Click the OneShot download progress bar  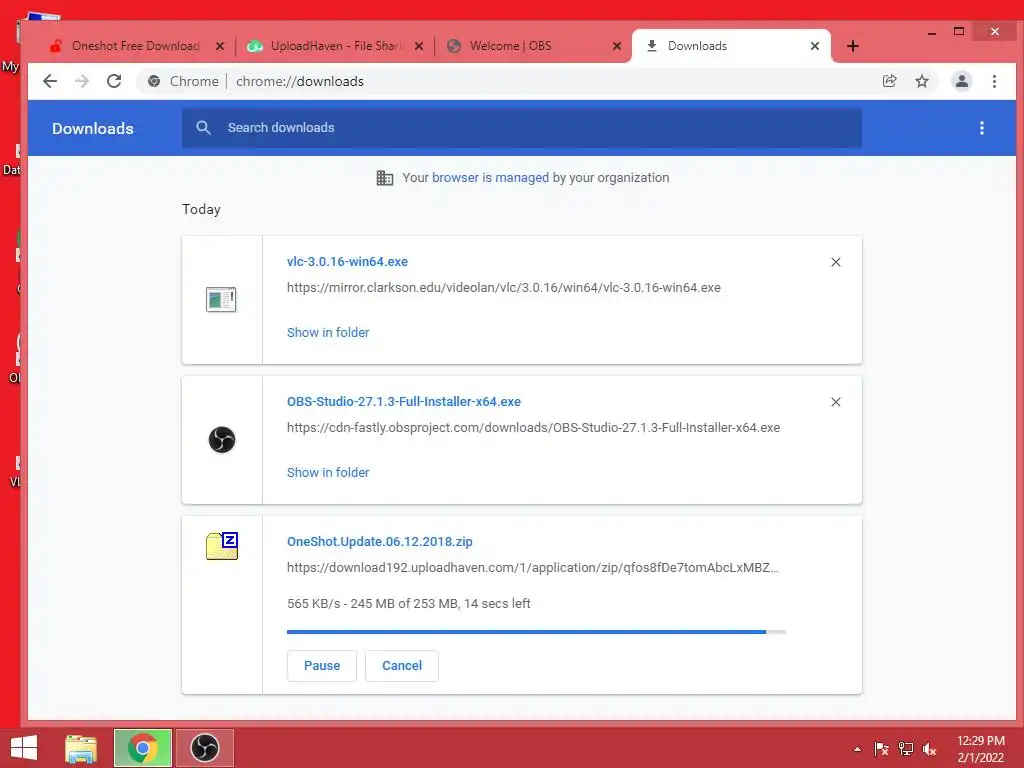coord(536,632)
